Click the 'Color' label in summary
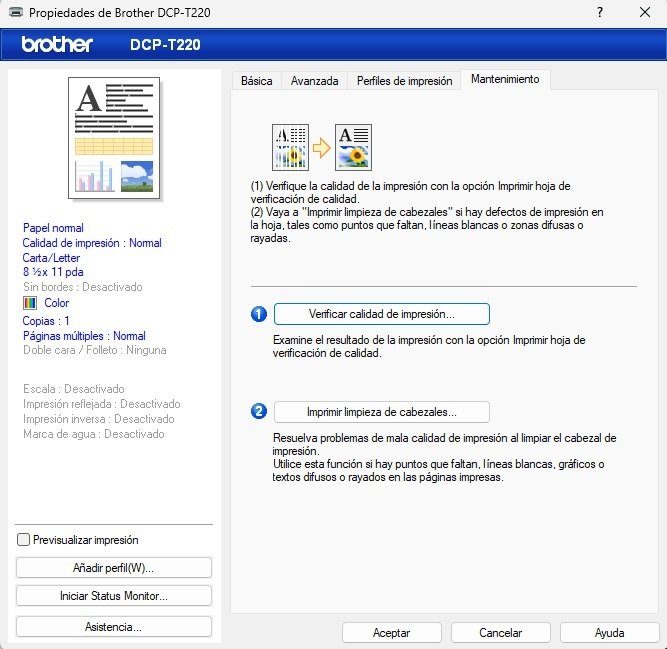Screen dimensions: 667x649 [57, 303]
